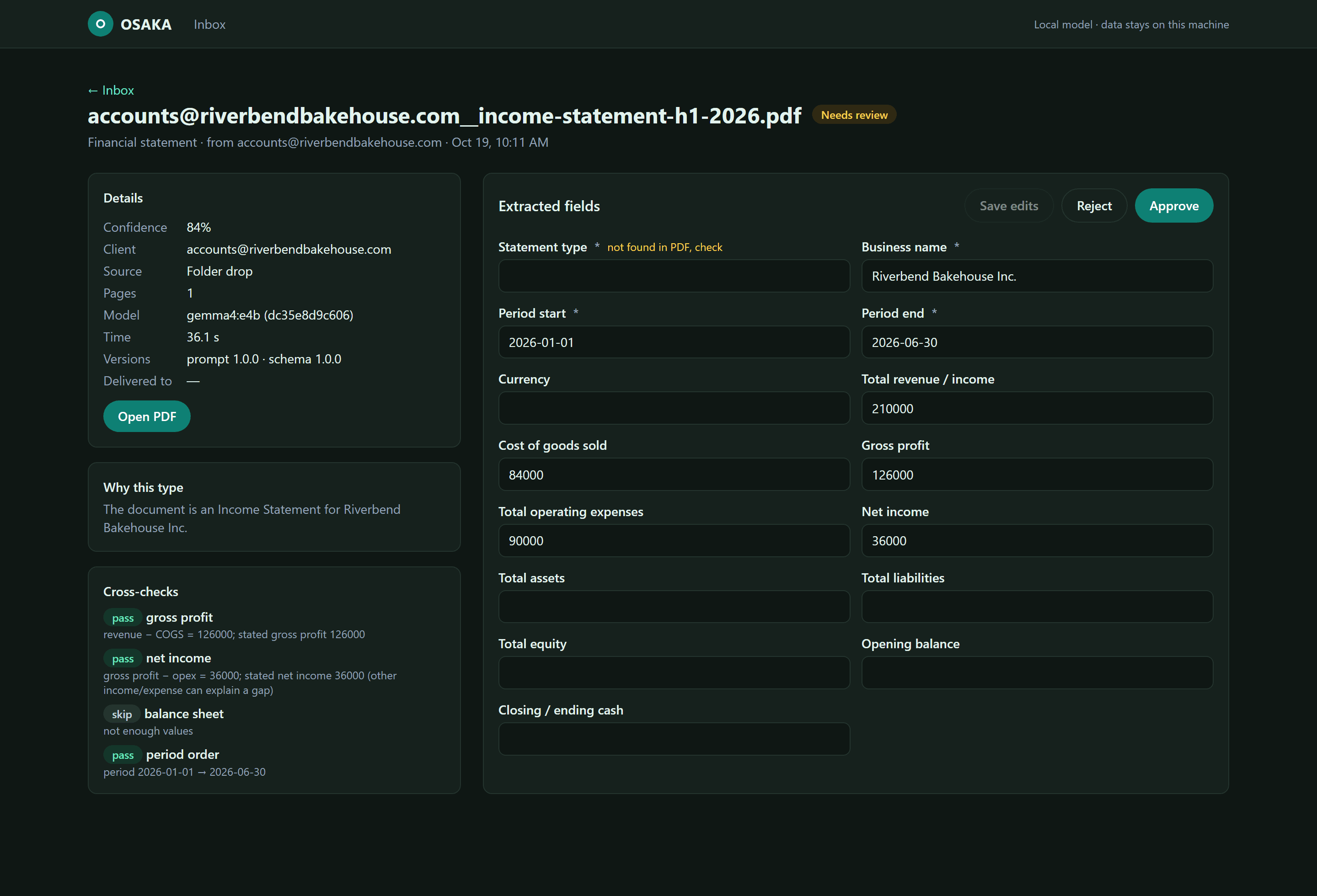Approve the extracted fields
Viewport: 1317px width, 896px height.
pyautogui.click(x=1173, y=206)
